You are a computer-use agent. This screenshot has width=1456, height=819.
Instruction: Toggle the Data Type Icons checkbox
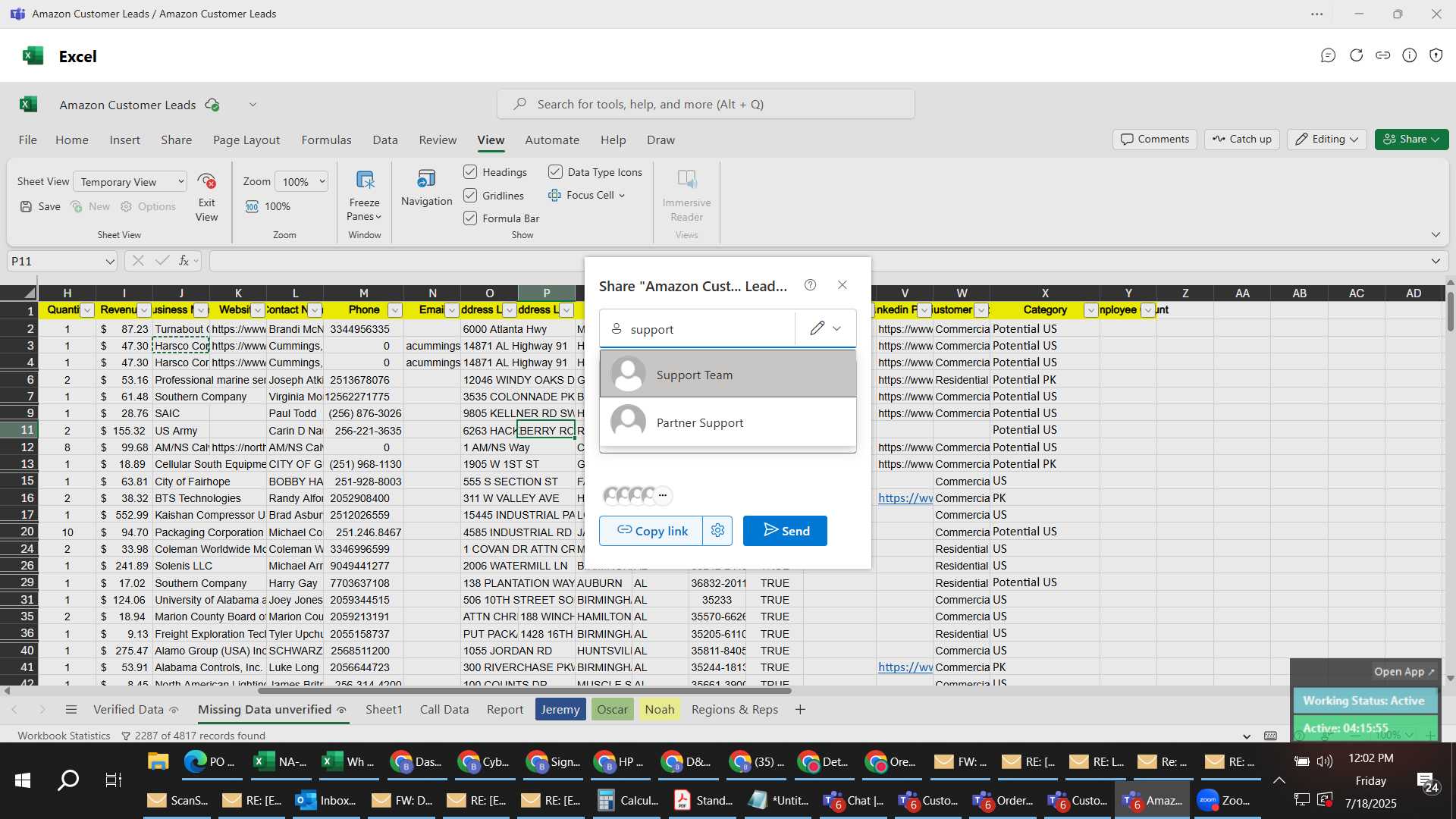pos(555,172)
